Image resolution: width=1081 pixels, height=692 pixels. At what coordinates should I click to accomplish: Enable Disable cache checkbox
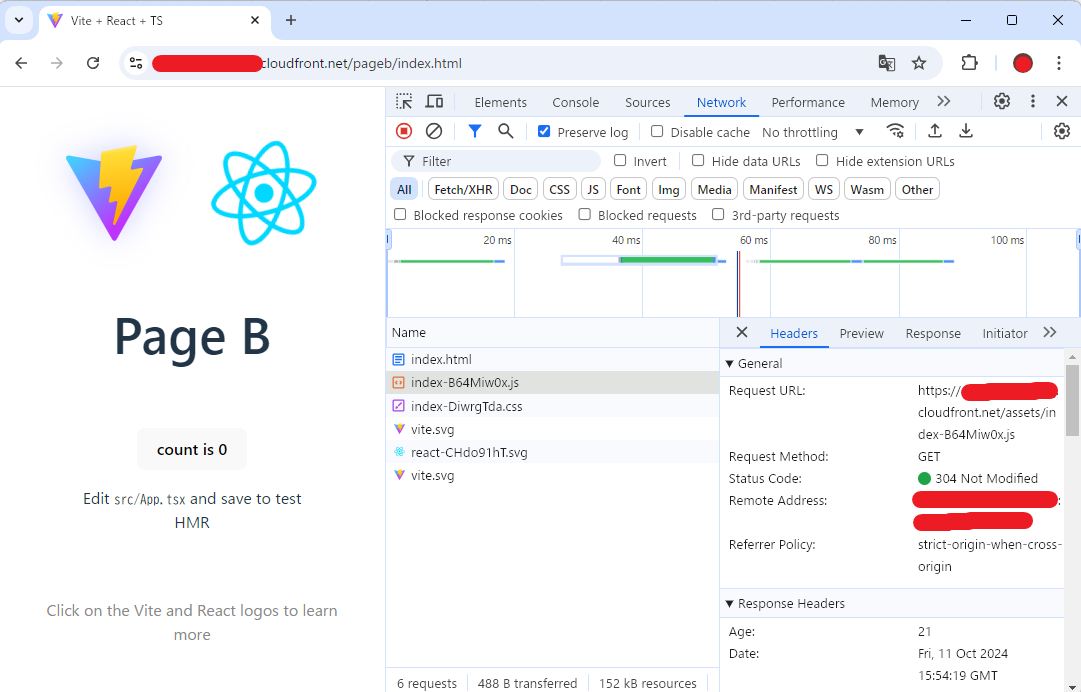click(657, 131)
